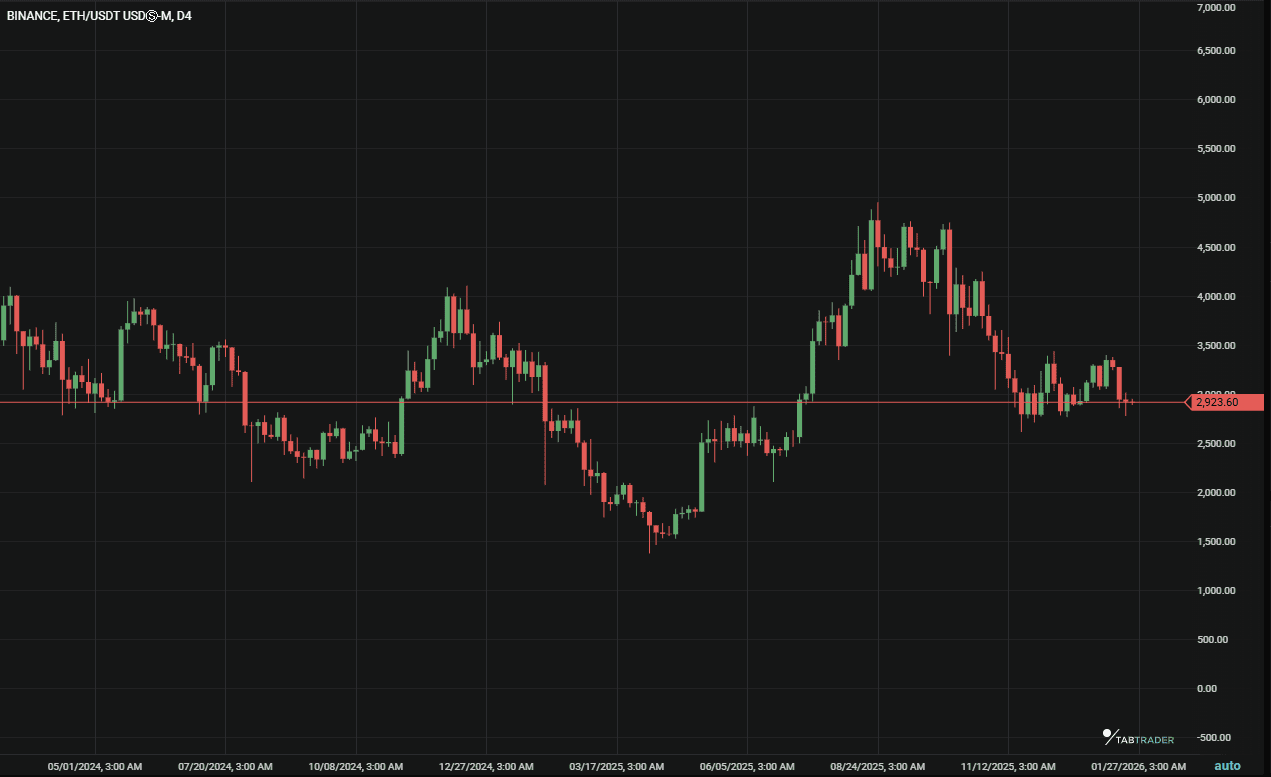Click the 5,000.00 price axis label

[1216, 198]
